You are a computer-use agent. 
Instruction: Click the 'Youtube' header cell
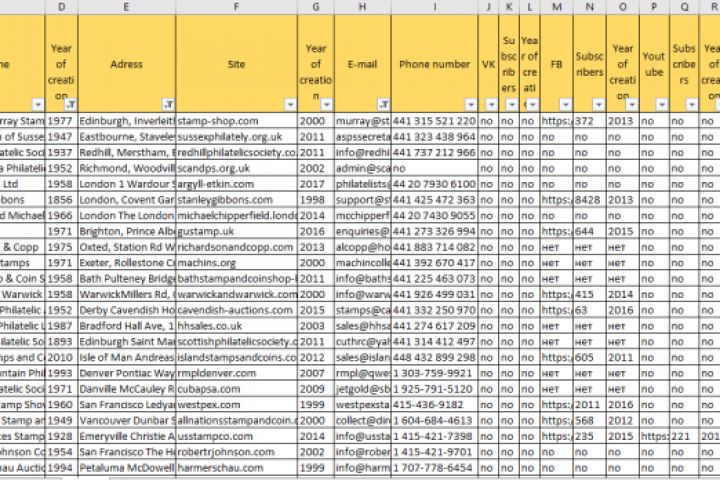(x=654, y=64)
